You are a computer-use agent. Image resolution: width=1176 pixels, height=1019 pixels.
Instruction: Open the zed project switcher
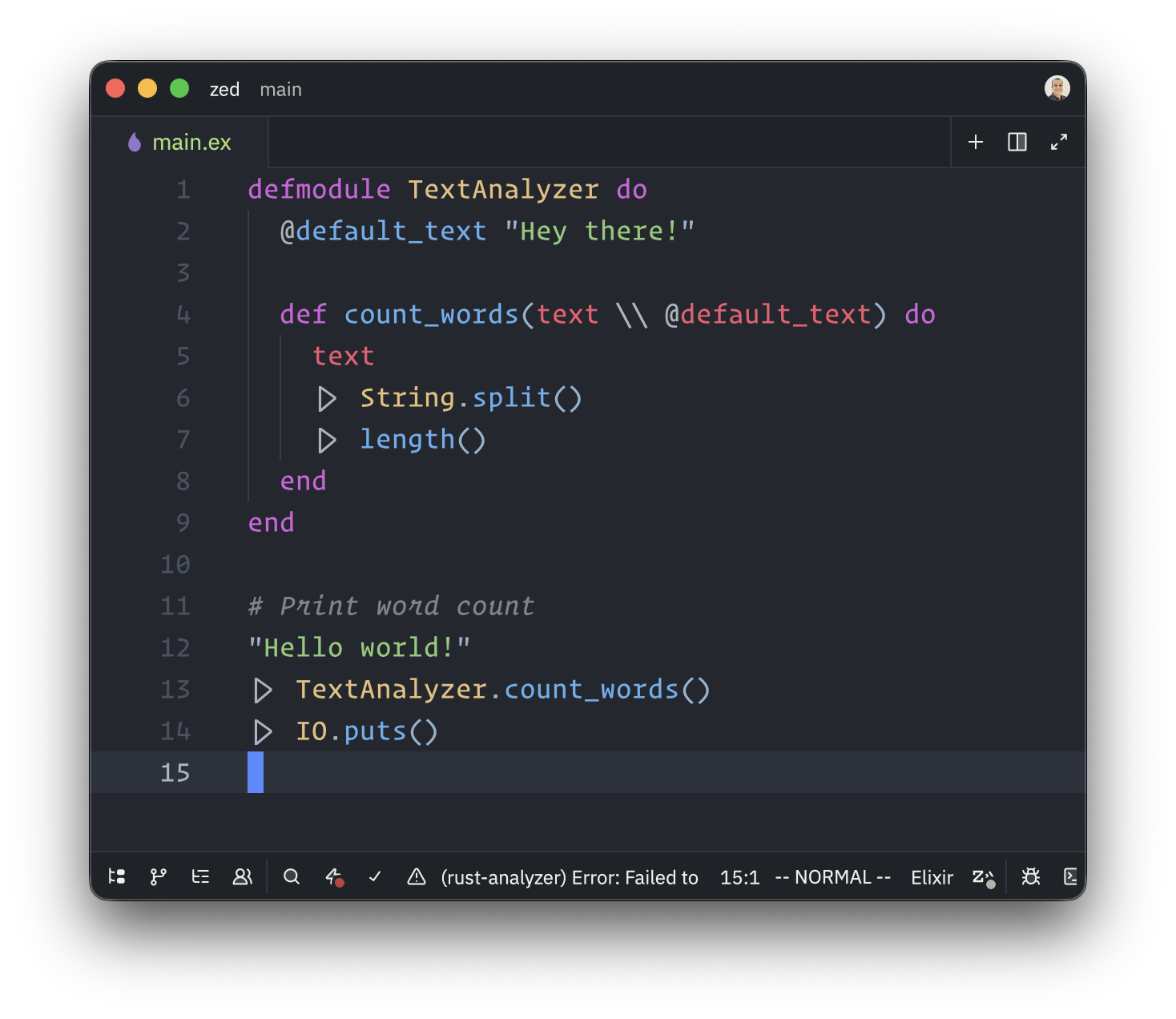[224, 89]
